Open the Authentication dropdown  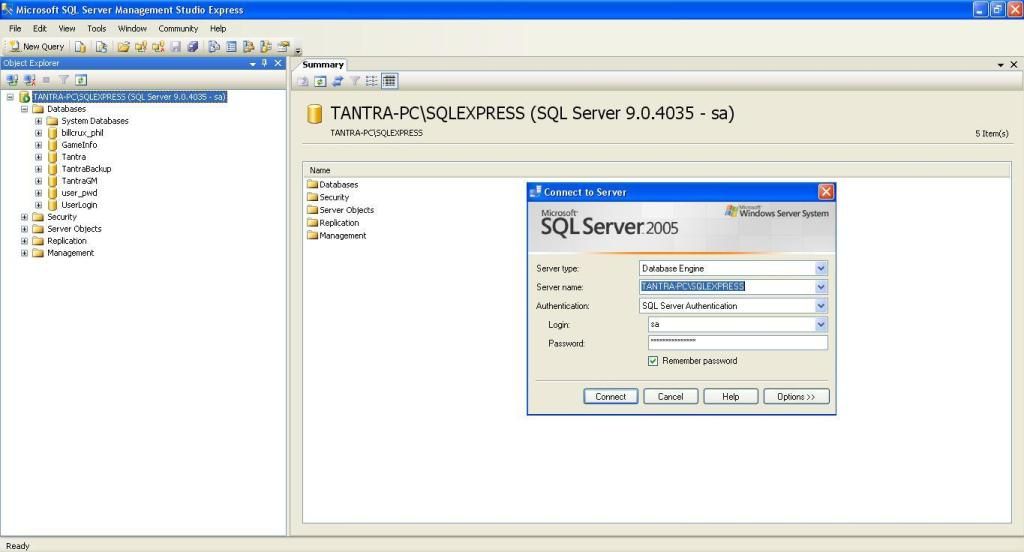[x=821, y=306]
